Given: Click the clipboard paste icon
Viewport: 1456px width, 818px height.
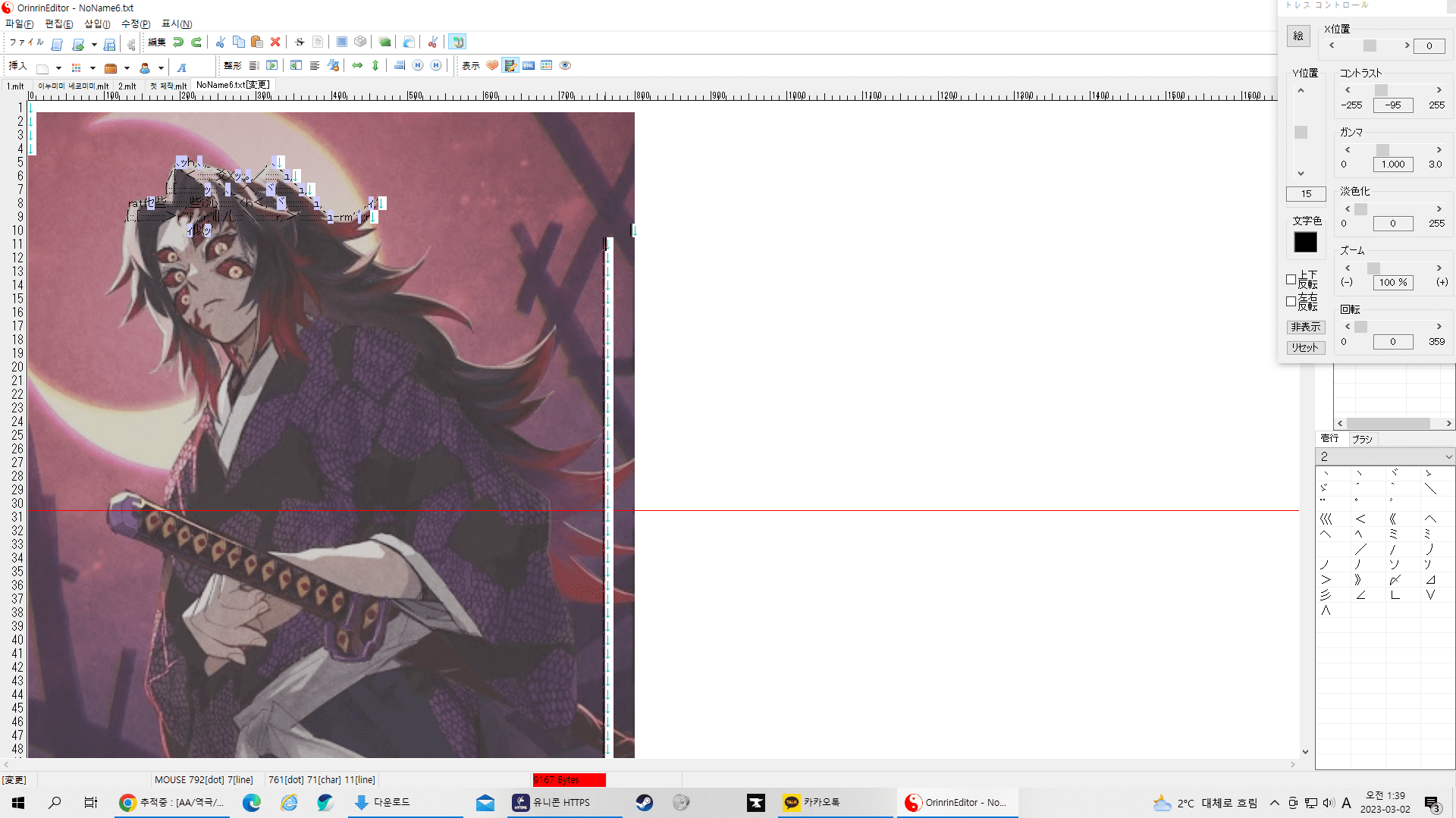Looking at the screenshot, I should [257, 42].
